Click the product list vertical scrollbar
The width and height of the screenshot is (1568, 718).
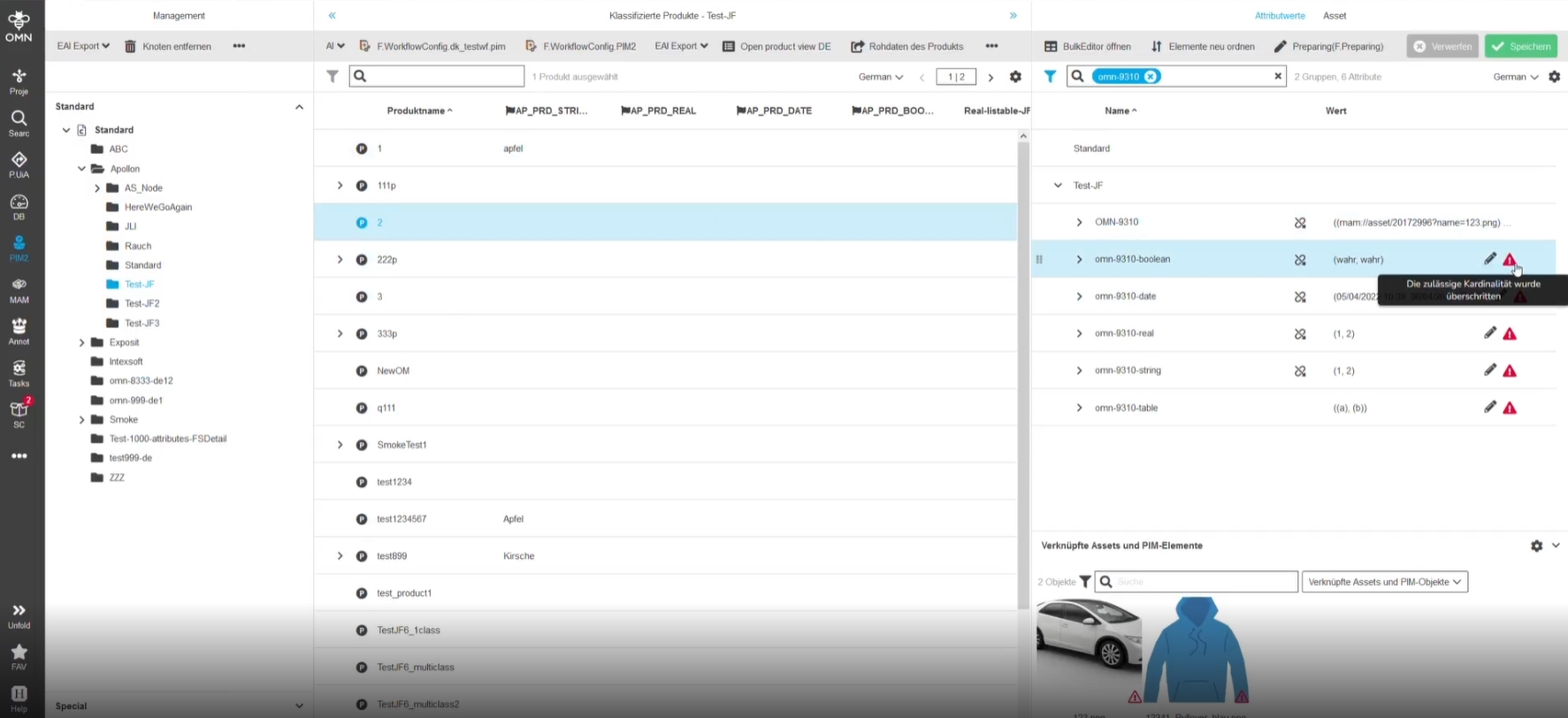tap(1023, 354)
